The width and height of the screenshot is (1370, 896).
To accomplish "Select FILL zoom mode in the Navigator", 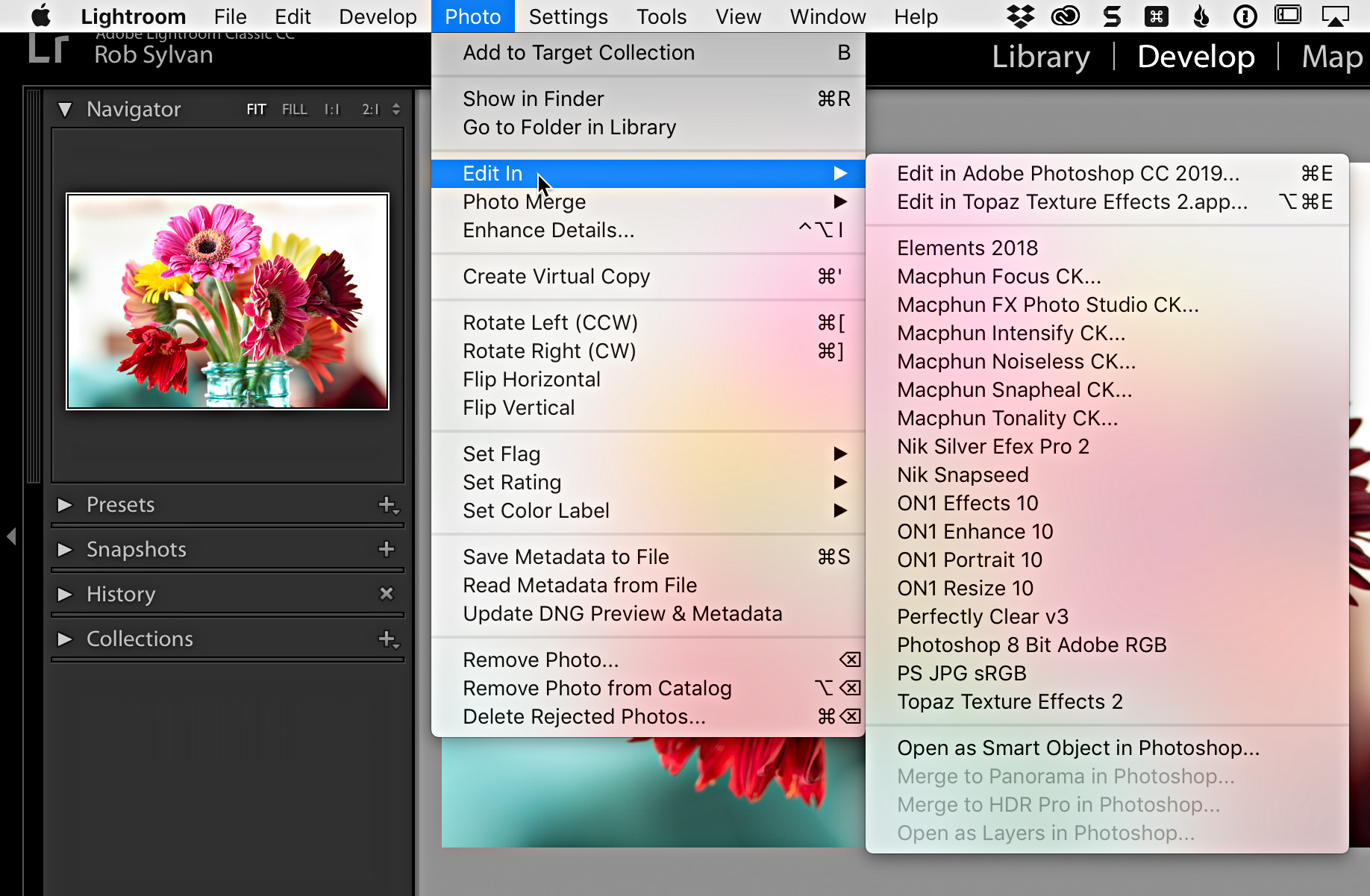I will coord(295,109).
